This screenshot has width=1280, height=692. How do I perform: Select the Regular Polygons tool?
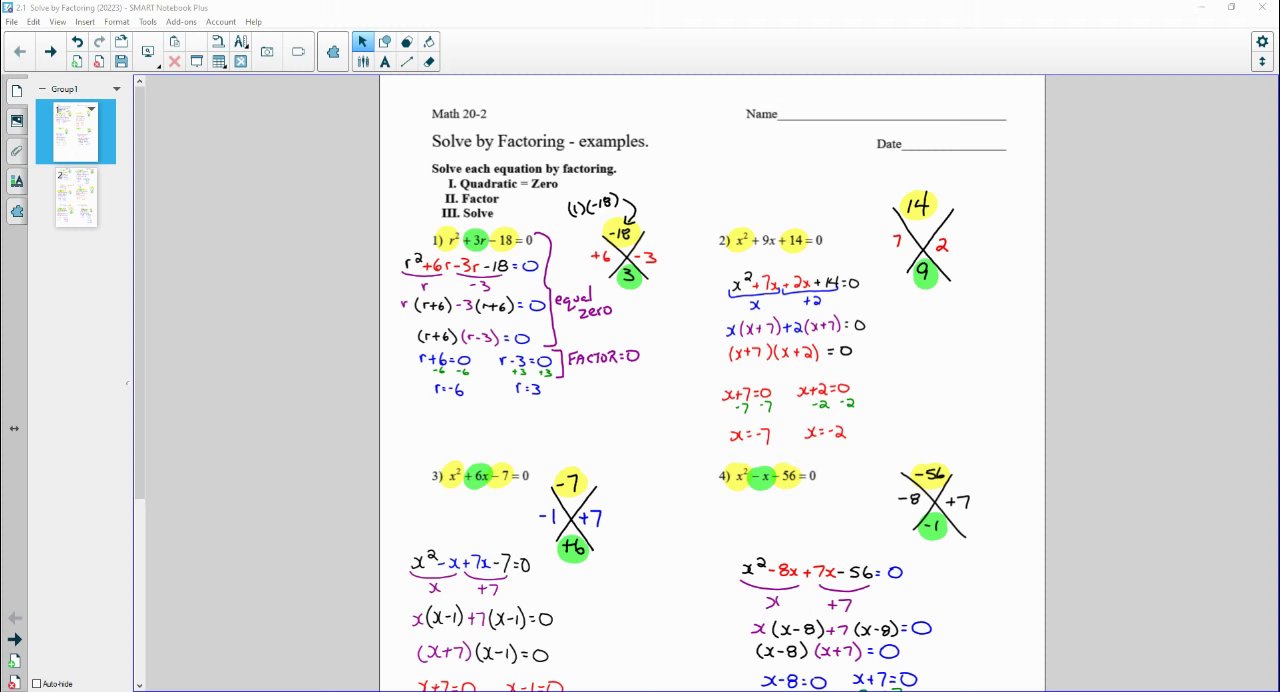tap(407, 42)
